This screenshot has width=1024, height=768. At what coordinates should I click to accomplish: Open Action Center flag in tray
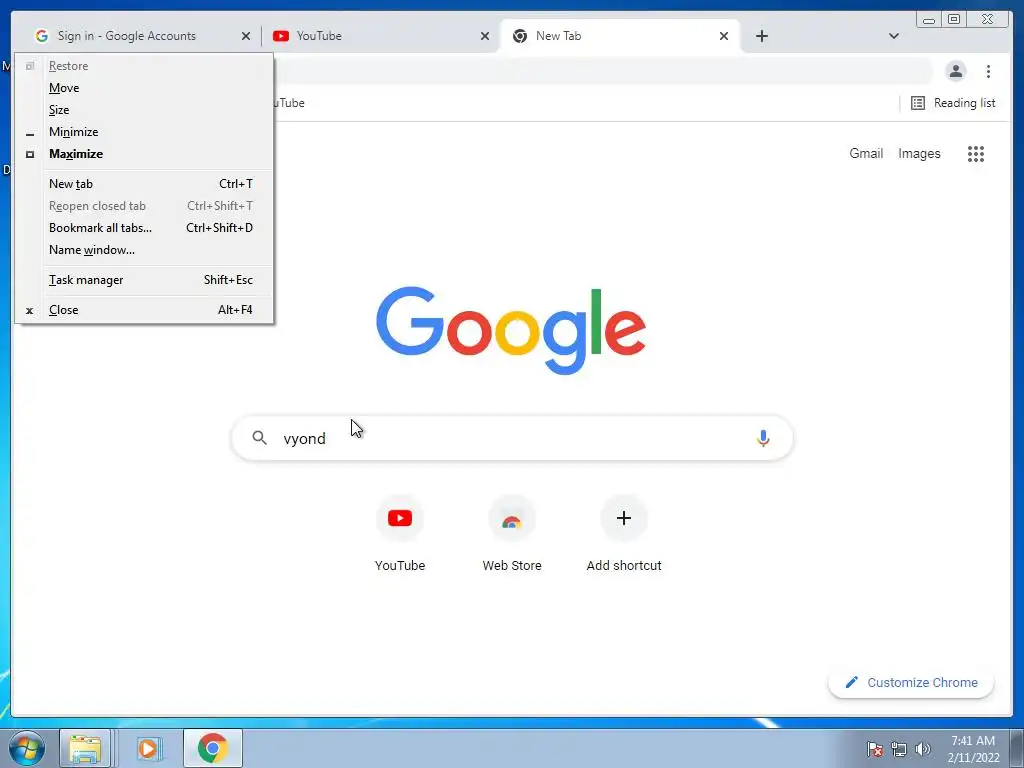pos(874,749)
